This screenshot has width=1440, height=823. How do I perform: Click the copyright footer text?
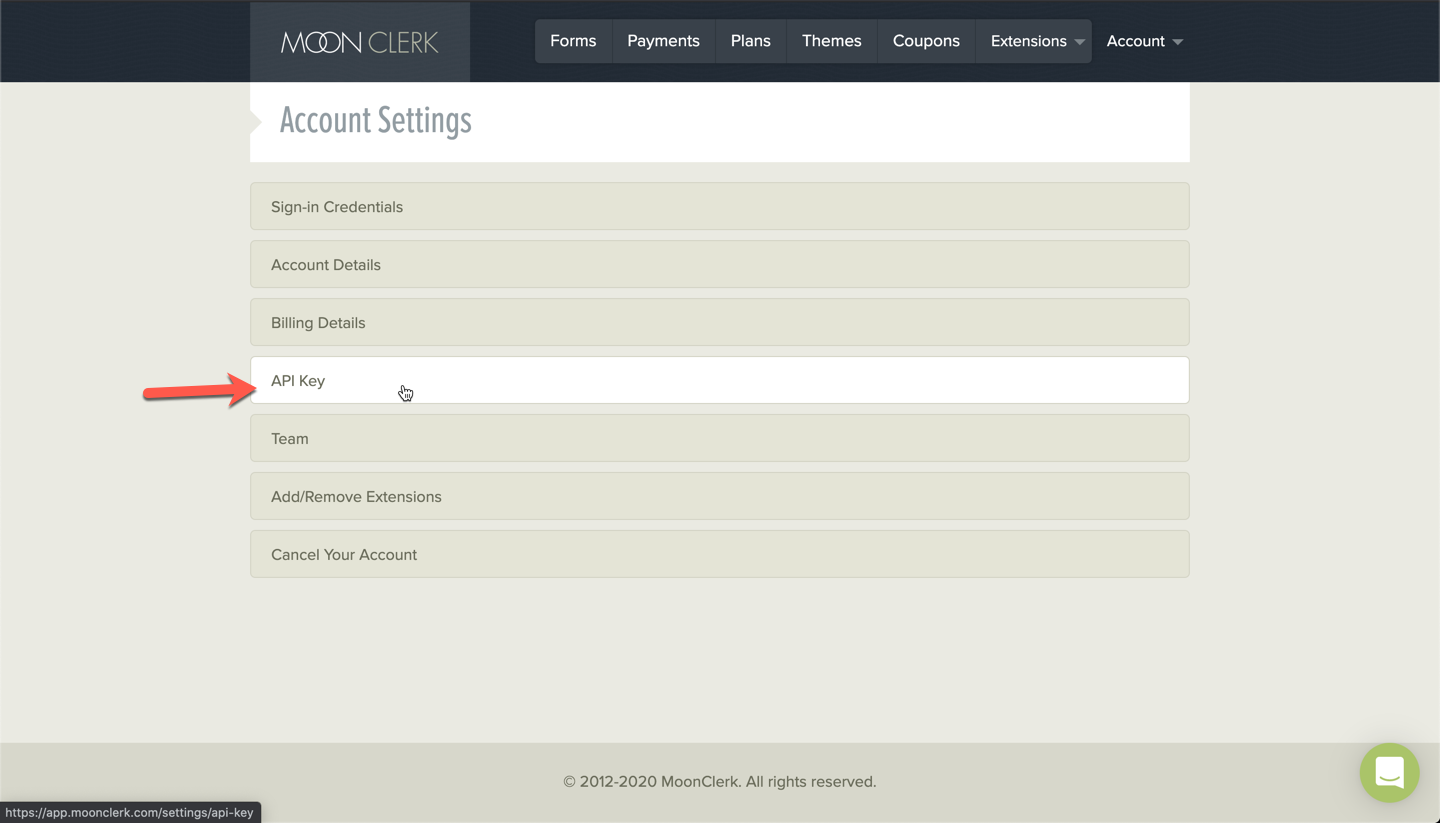click(x=720, y=782)
